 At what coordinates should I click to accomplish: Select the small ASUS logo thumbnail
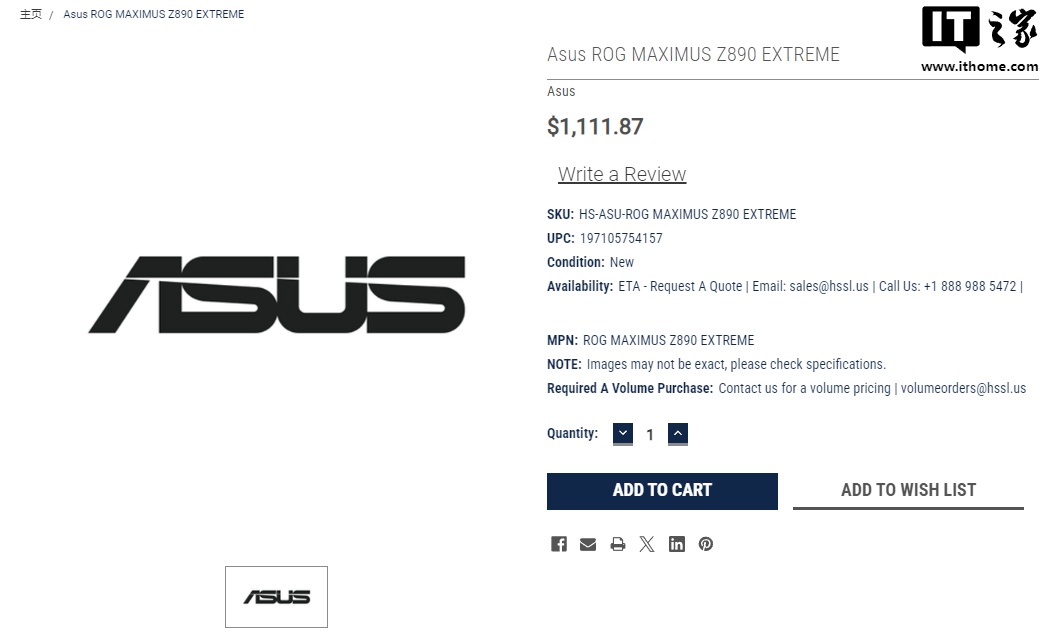(x=276, y=597)
